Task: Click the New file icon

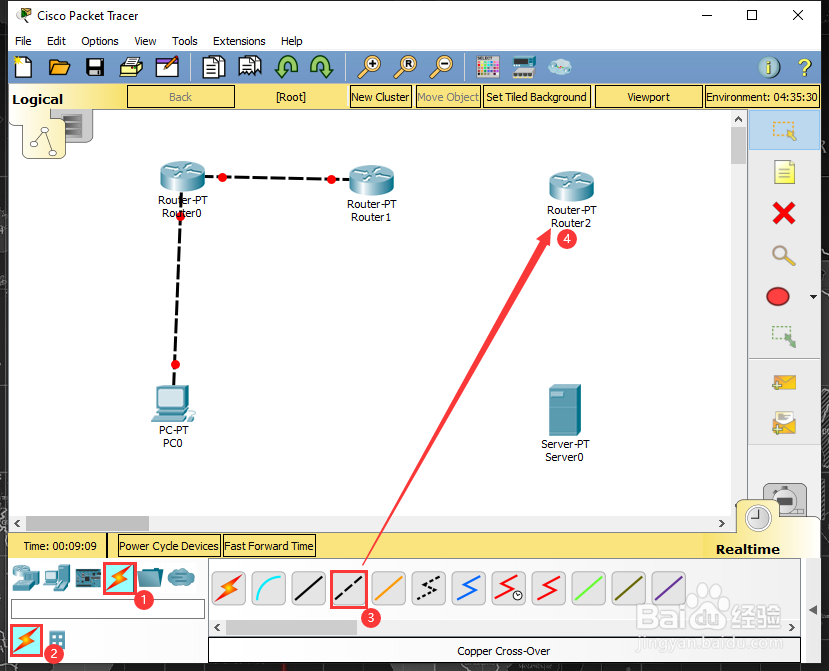Action: [x=23, y=67]
